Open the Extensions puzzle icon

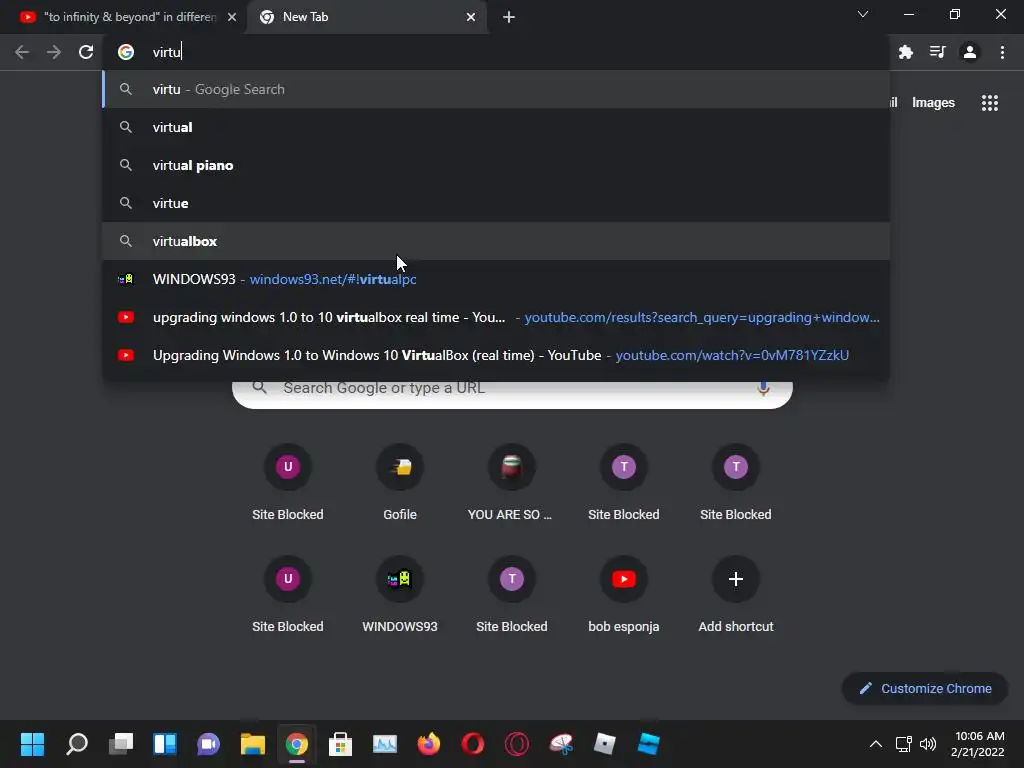pos(905,52)
